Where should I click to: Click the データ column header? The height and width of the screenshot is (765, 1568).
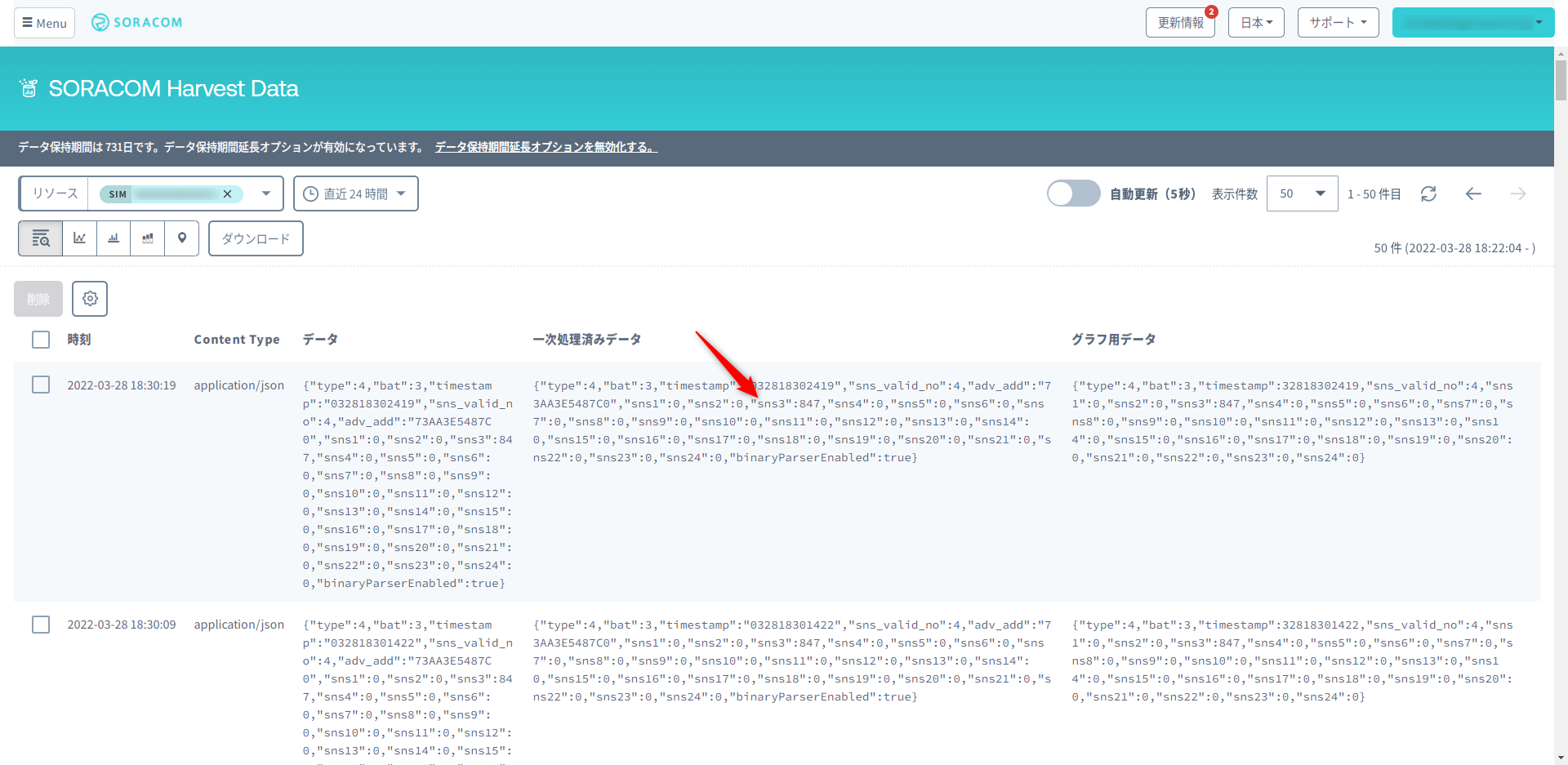[320, 340]
